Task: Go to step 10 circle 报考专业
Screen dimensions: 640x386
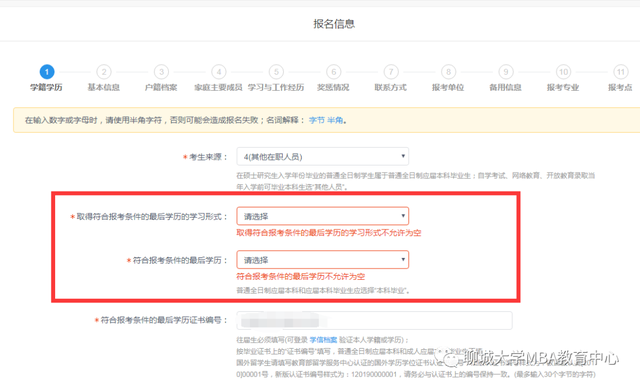Action: 563,72
